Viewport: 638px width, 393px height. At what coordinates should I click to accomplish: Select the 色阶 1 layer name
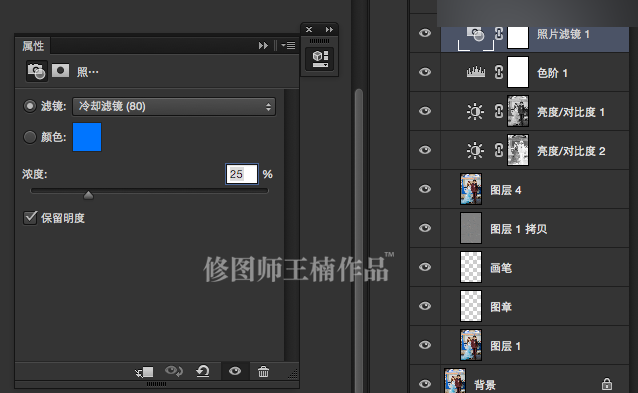(x=552, y=73)
